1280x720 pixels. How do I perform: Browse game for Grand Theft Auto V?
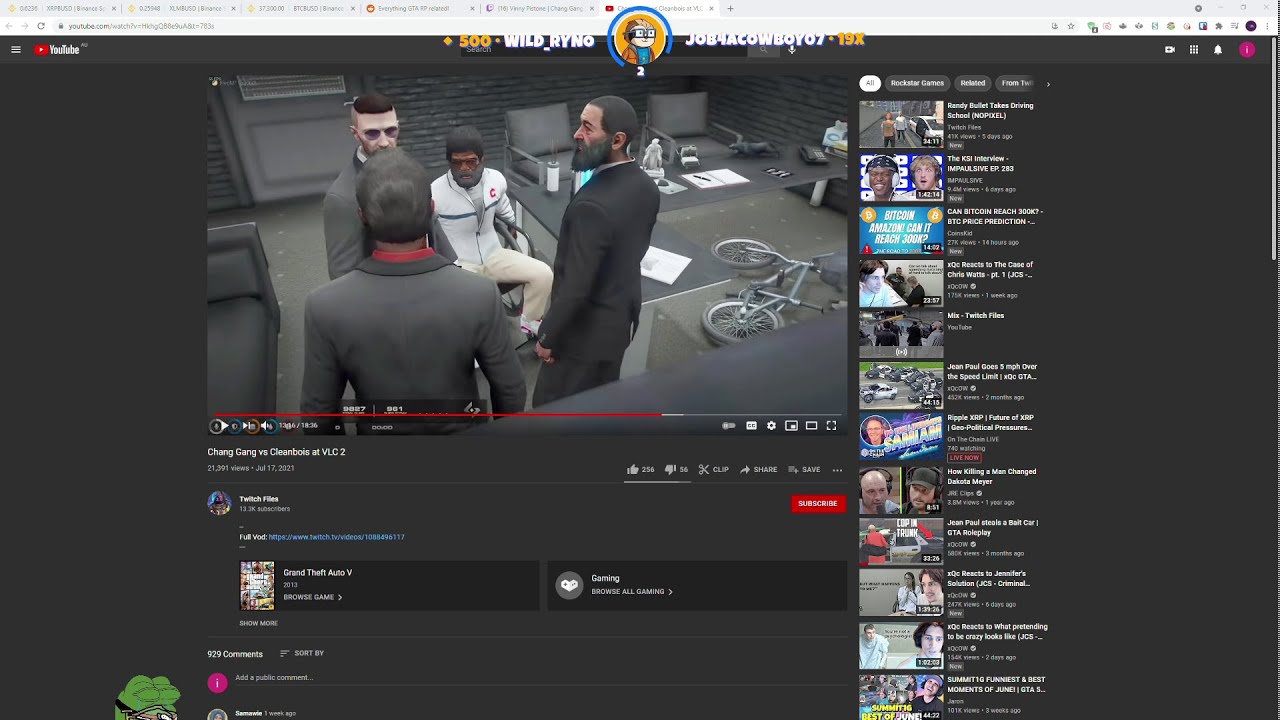(313, 597)
